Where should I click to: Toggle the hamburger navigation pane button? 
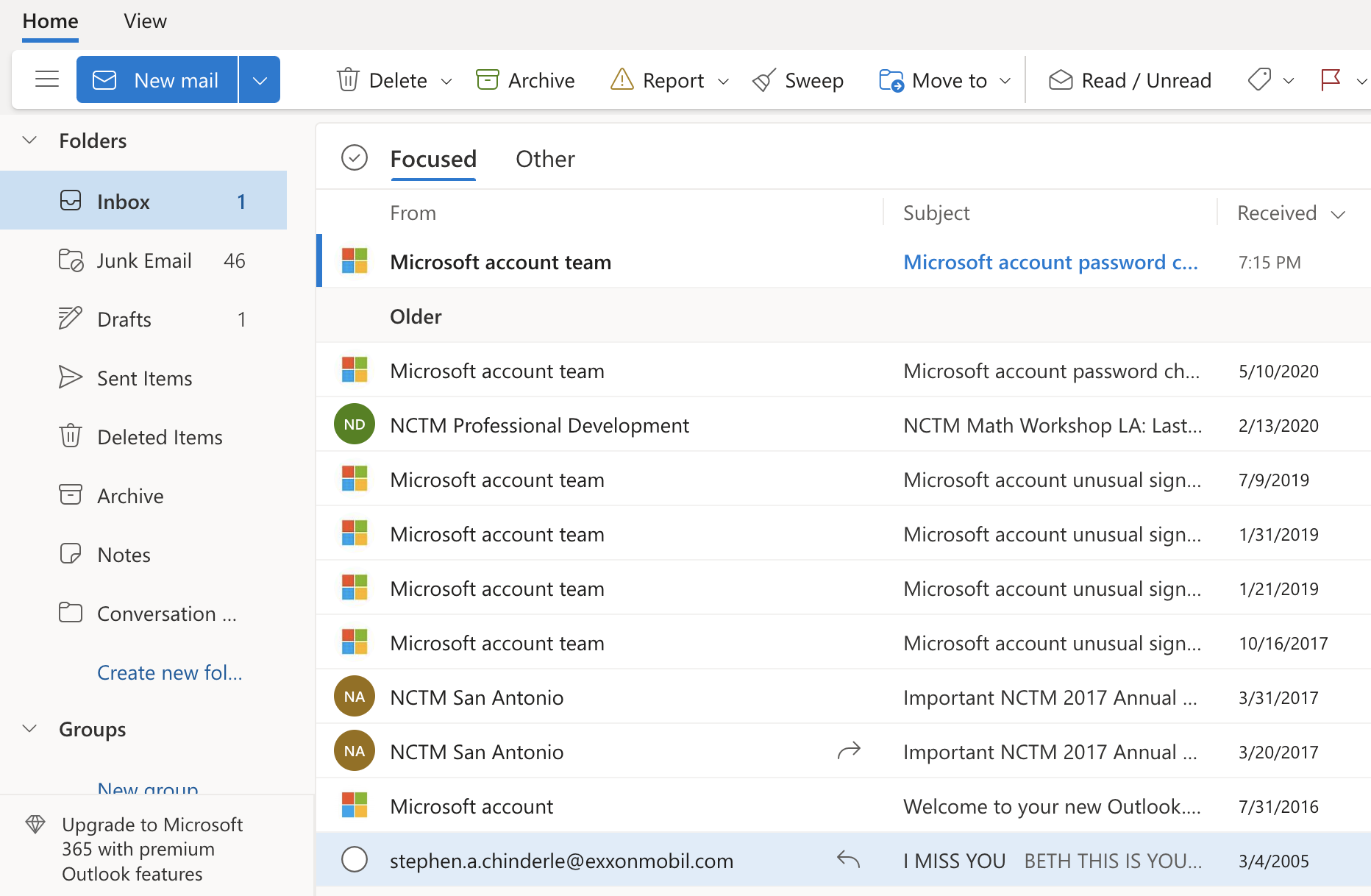[x=47, y=79]
